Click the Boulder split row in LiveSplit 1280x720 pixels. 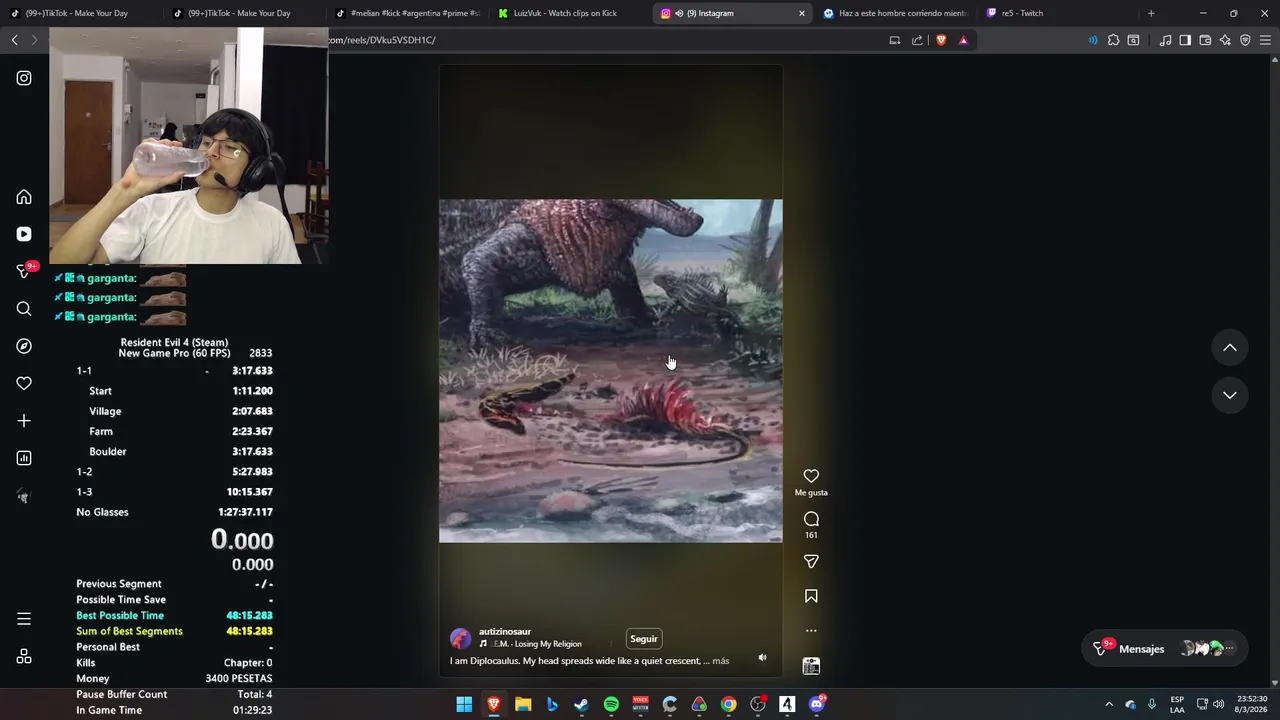pos(174,452)
